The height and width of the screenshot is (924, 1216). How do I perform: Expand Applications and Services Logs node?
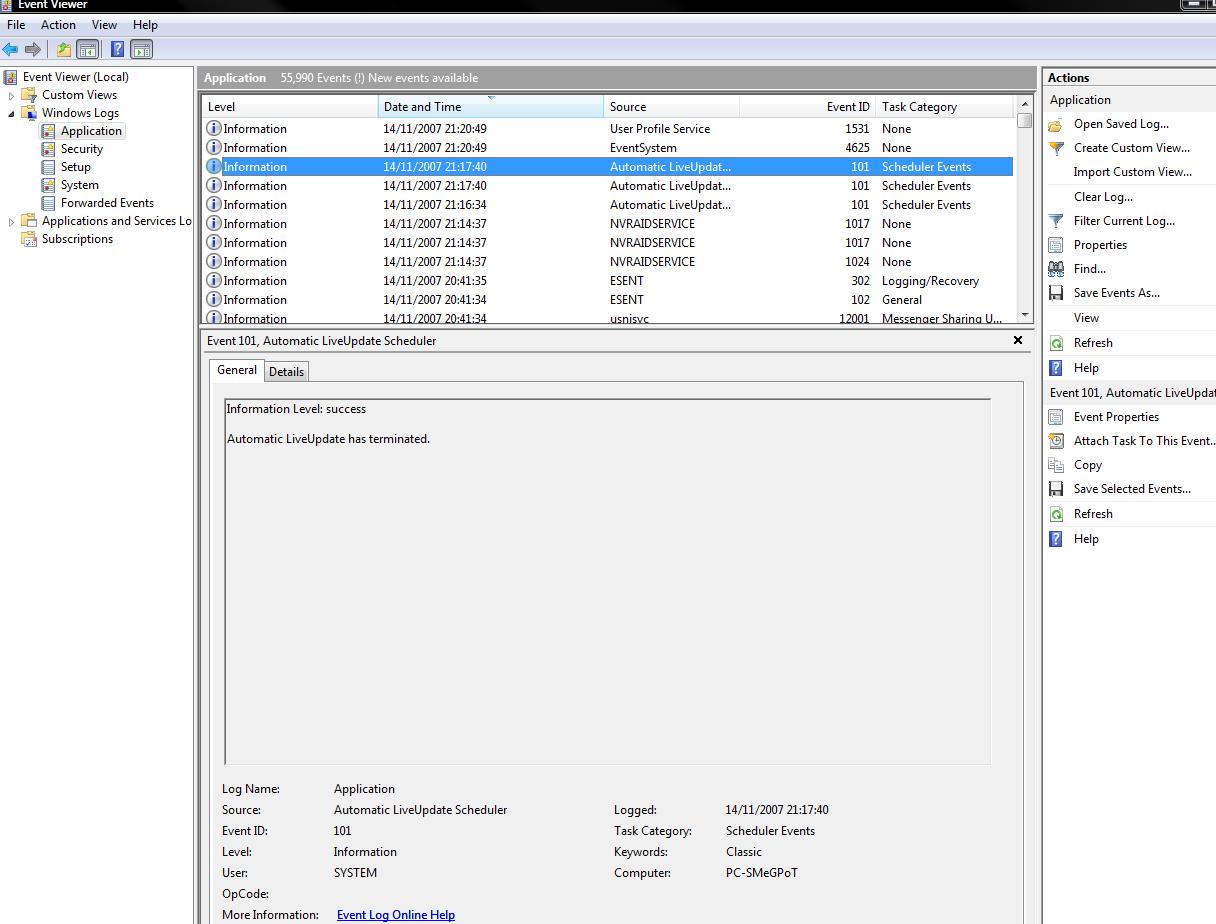[x=12, y=222]
